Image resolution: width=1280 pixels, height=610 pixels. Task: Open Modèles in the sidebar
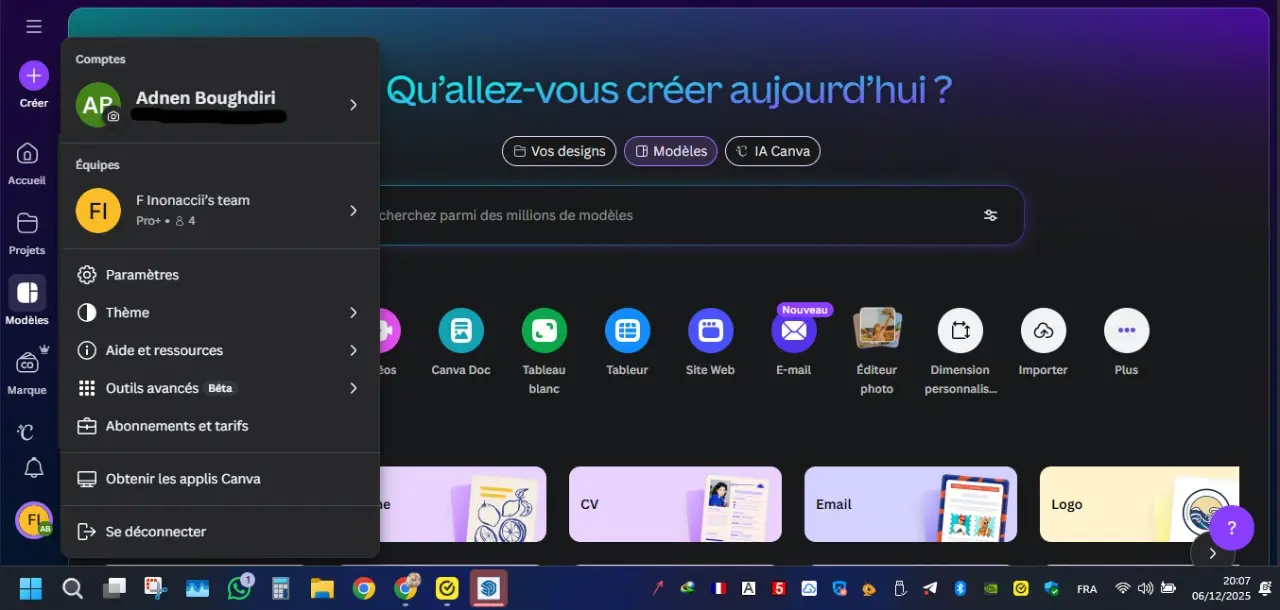[x=27, y=302]
